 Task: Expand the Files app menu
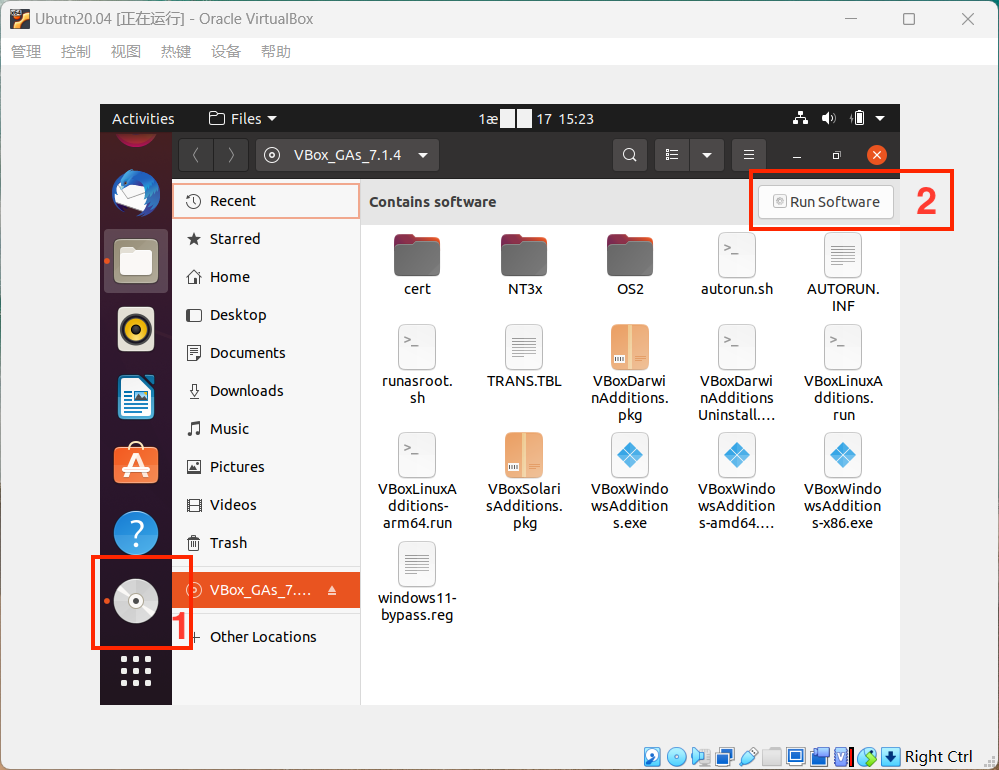[x=243, y=118]
